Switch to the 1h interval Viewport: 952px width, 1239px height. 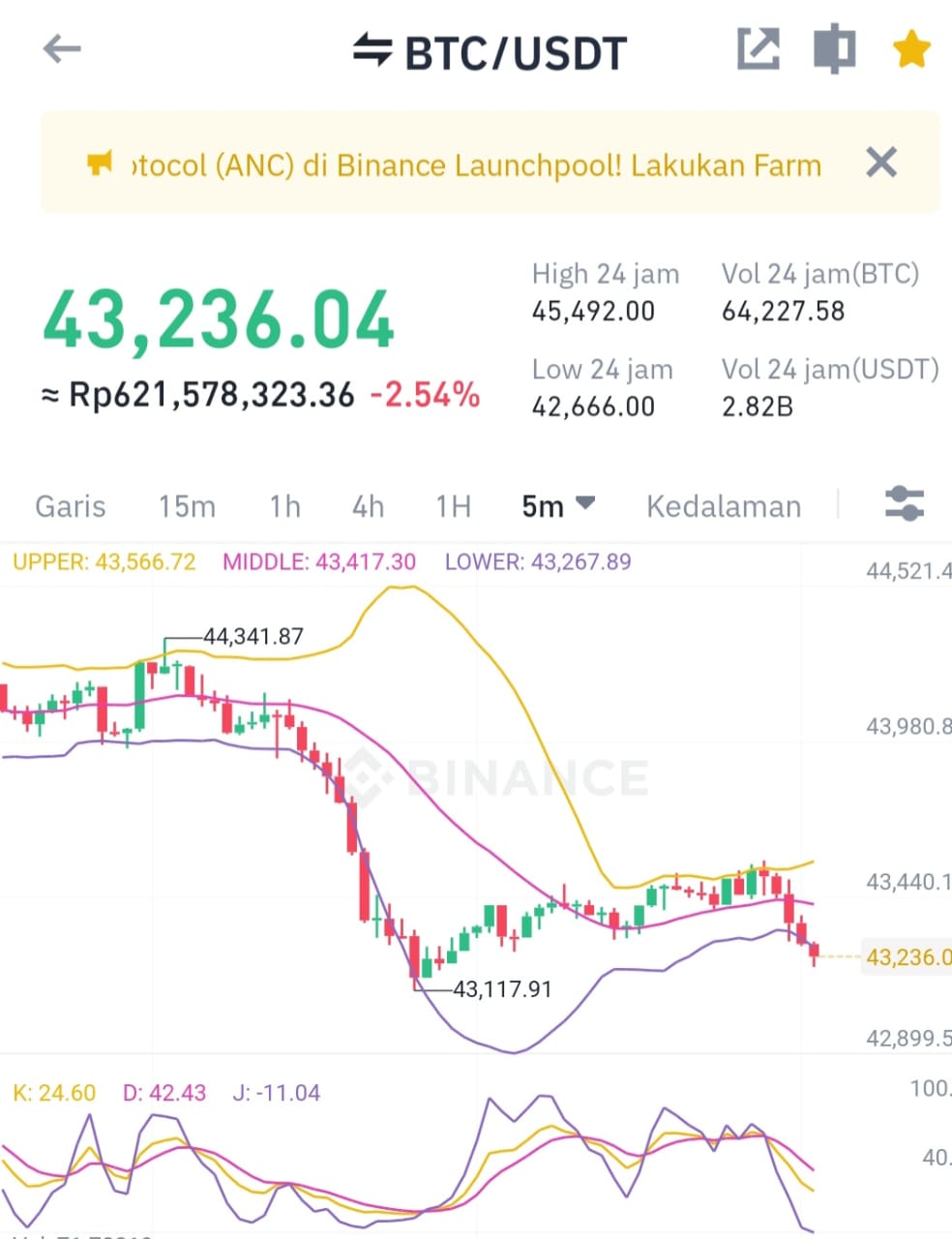[x=284, y=506]
